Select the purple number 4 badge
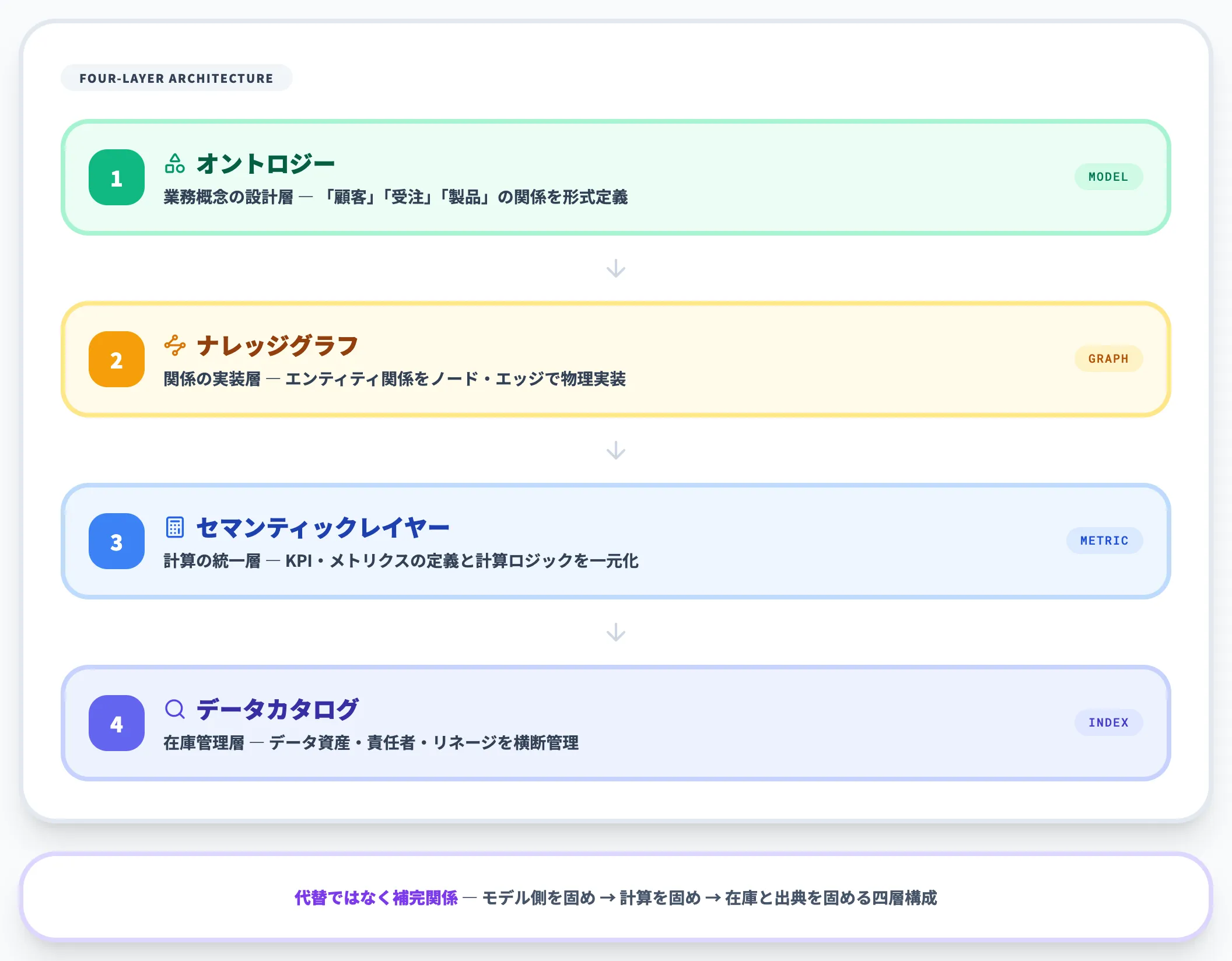 (x=116, y=724)
